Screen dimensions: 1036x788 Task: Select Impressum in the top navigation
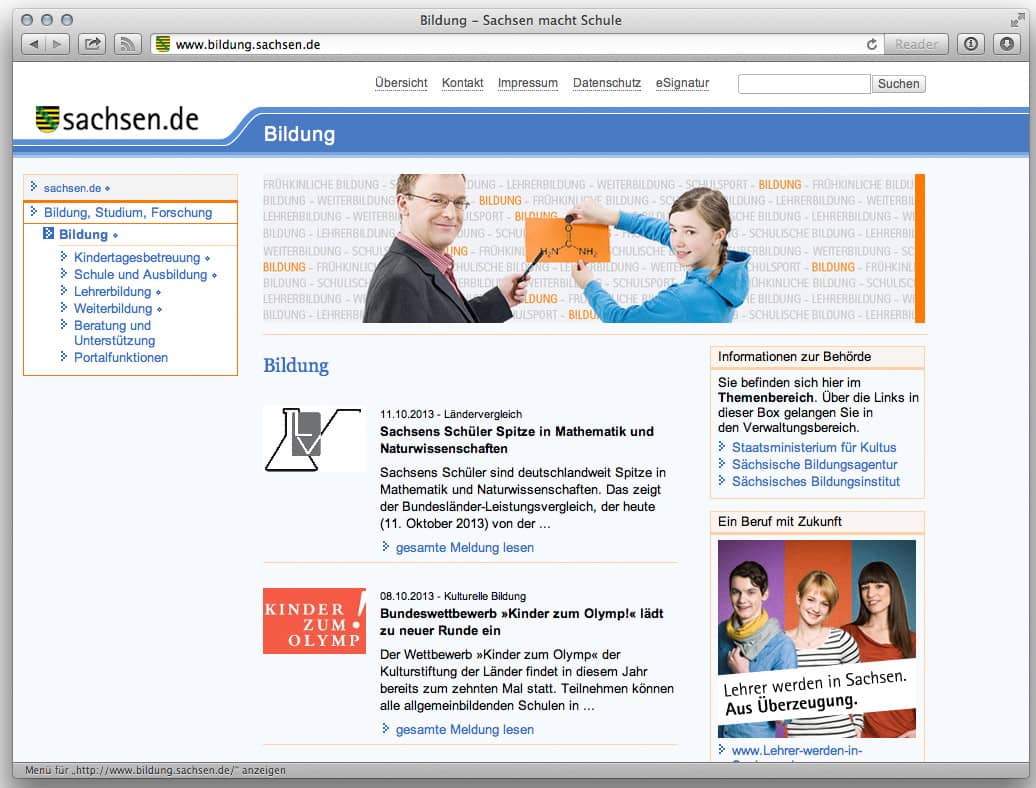[527, 83]
